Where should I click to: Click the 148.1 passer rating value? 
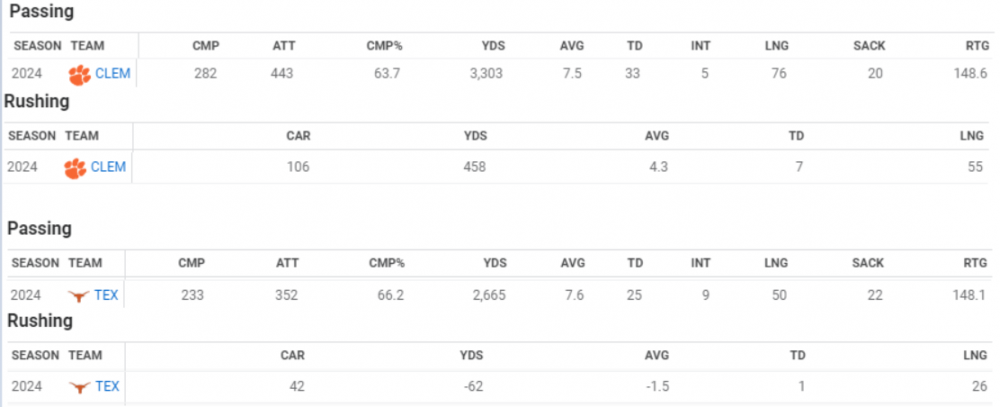tap(970, 296)
